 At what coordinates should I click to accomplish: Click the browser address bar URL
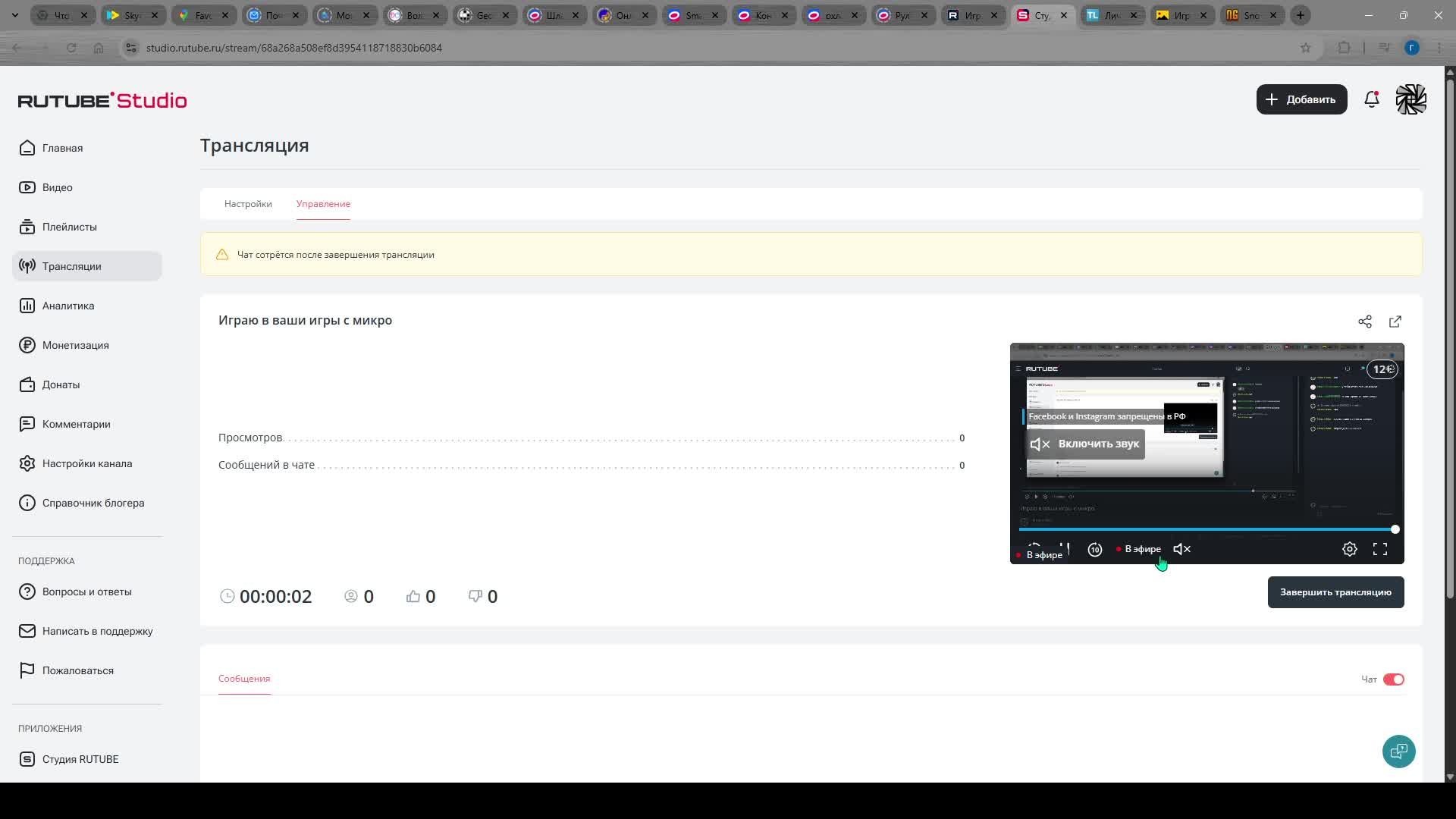click(x=294, y=48)
